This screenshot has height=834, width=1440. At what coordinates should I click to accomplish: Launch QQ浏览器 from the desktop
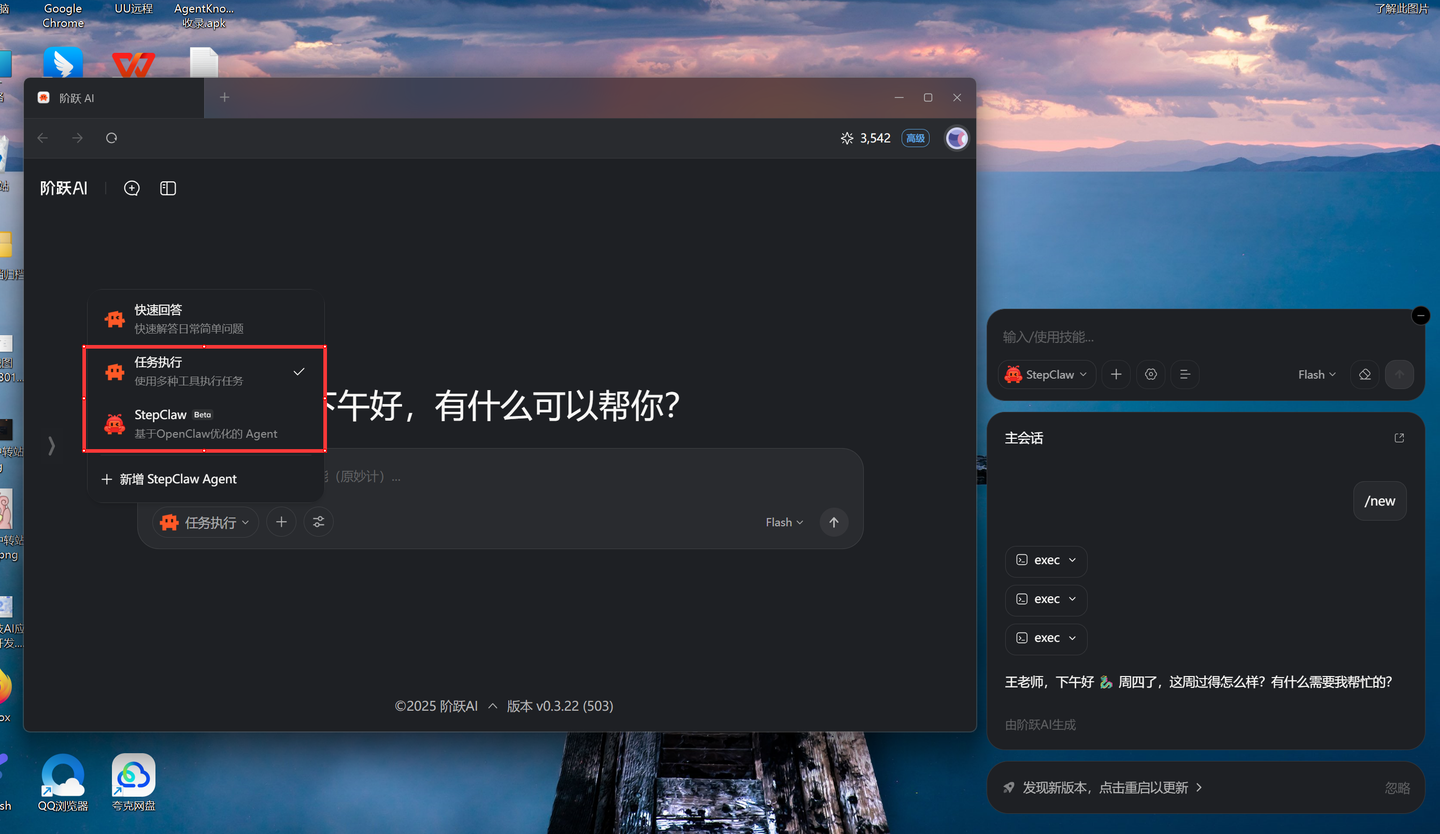(x=63, y=783)
